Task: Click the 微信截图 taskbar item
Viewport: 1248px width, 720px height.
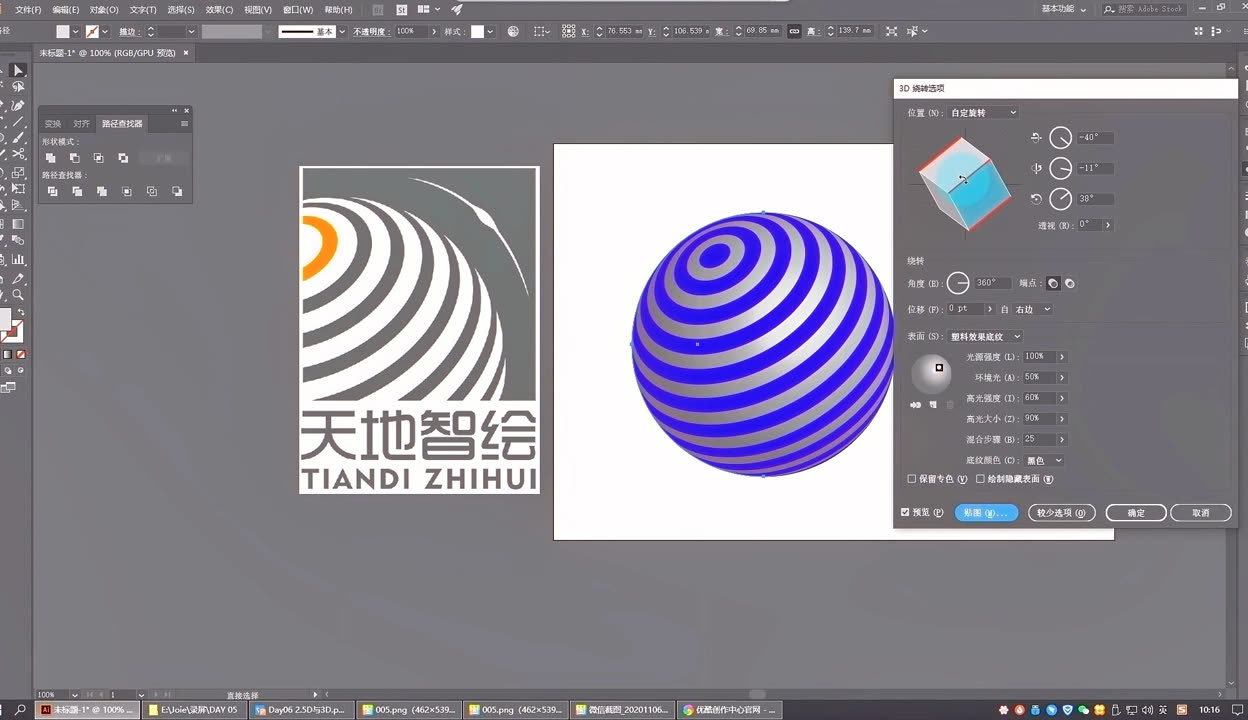Action: point(620,710)
